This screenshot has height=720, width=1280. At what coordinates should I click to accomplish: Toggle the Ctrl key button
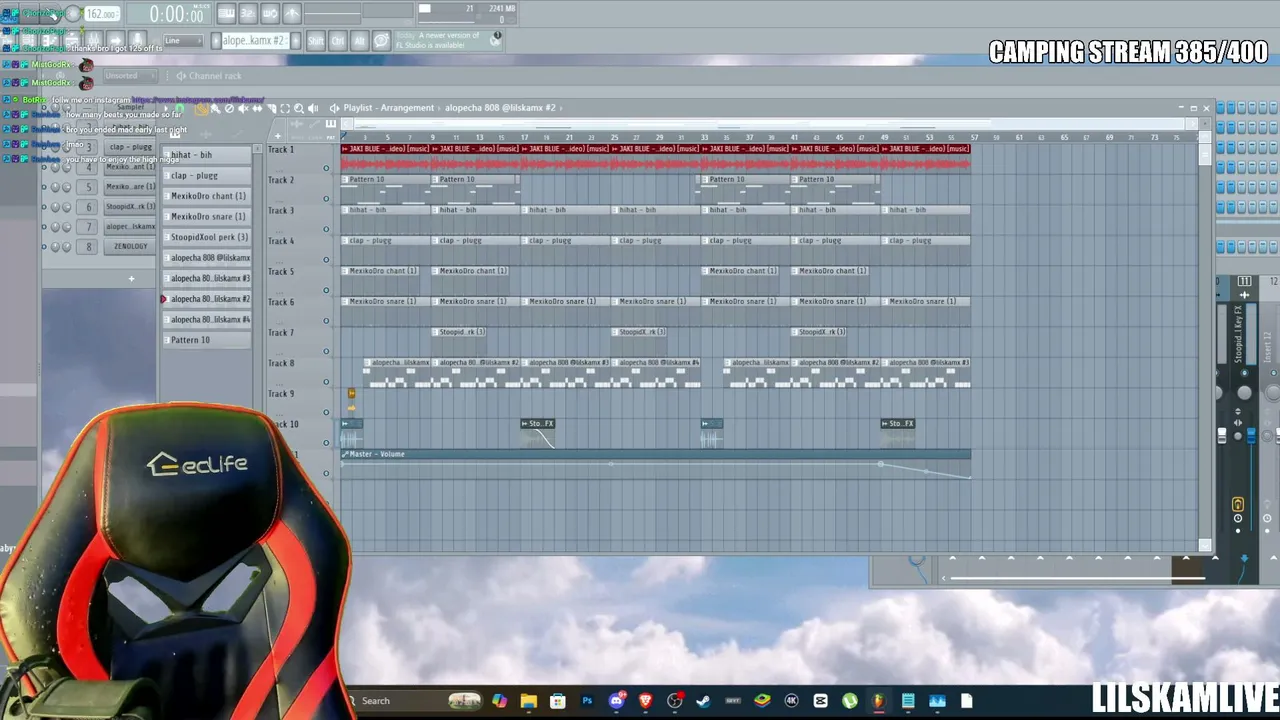(x=338, y=40)
